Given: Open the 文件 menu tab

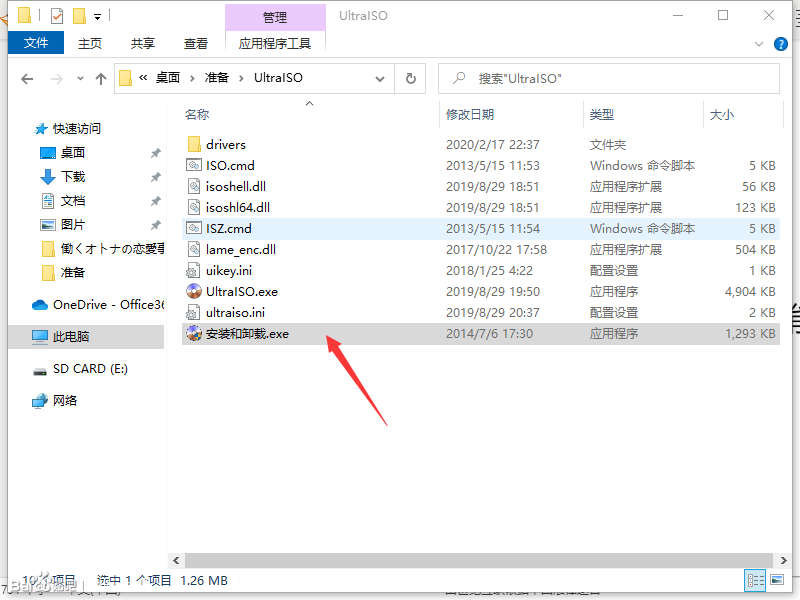Looking at the screenshot, I should click(36, 43).
